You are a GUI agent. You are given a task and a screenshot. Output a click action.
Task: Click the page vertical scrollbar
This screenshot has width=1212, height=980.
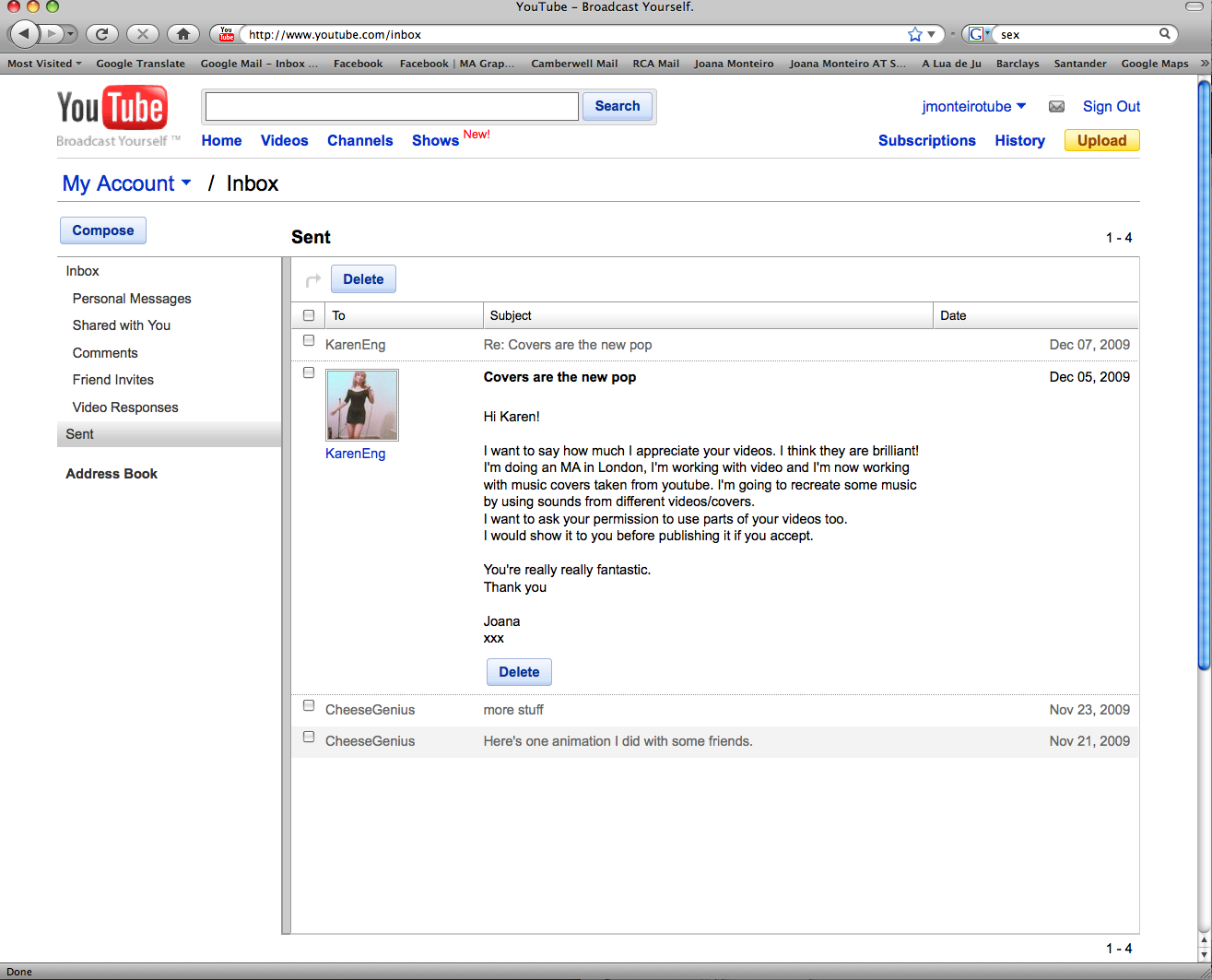1204,376
